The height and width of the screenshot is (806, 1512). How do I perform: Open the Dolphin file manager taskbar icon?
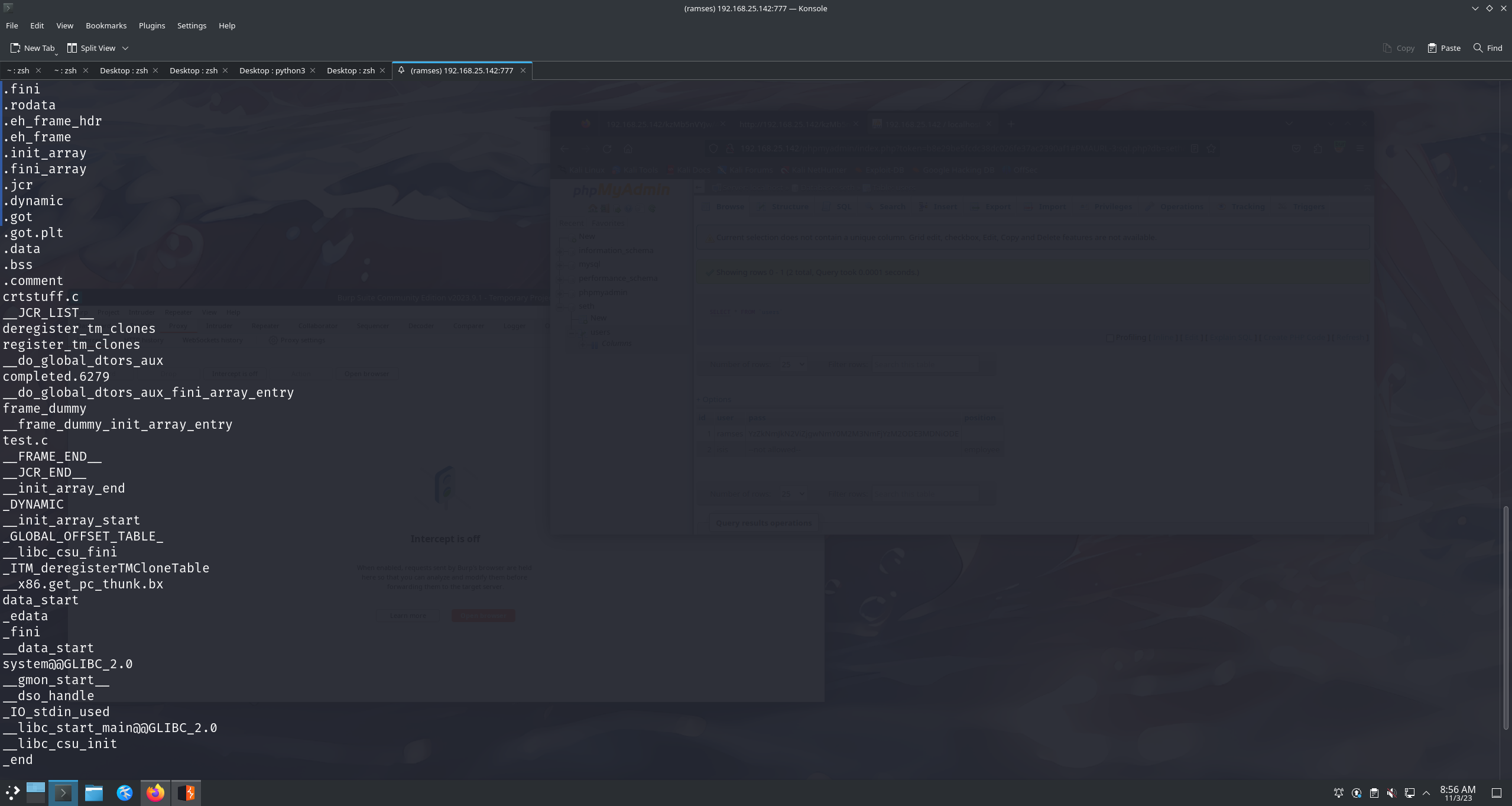coord(94,792)
